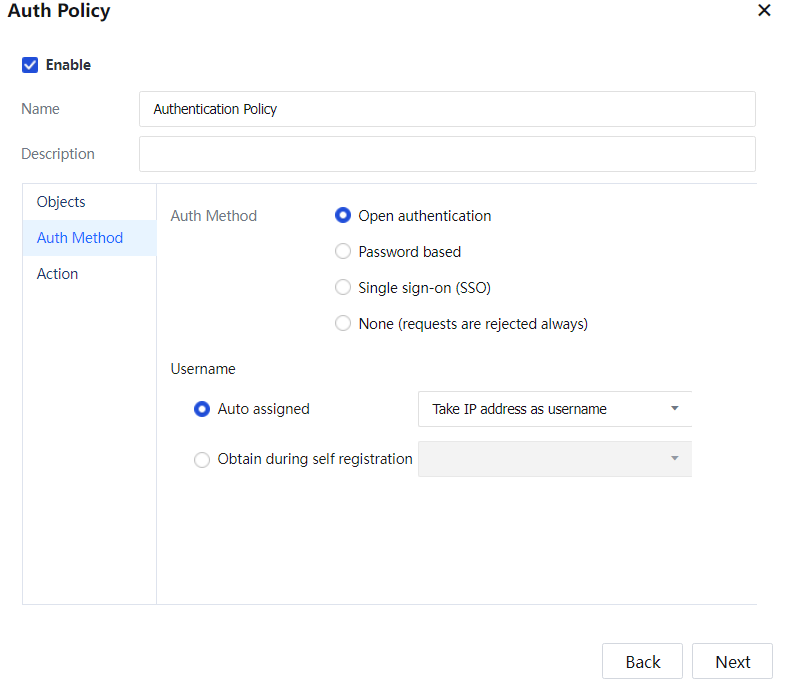Screen dimensions: 787x685
Task: Select Auto assigned username option
Action: pos(202,409)
